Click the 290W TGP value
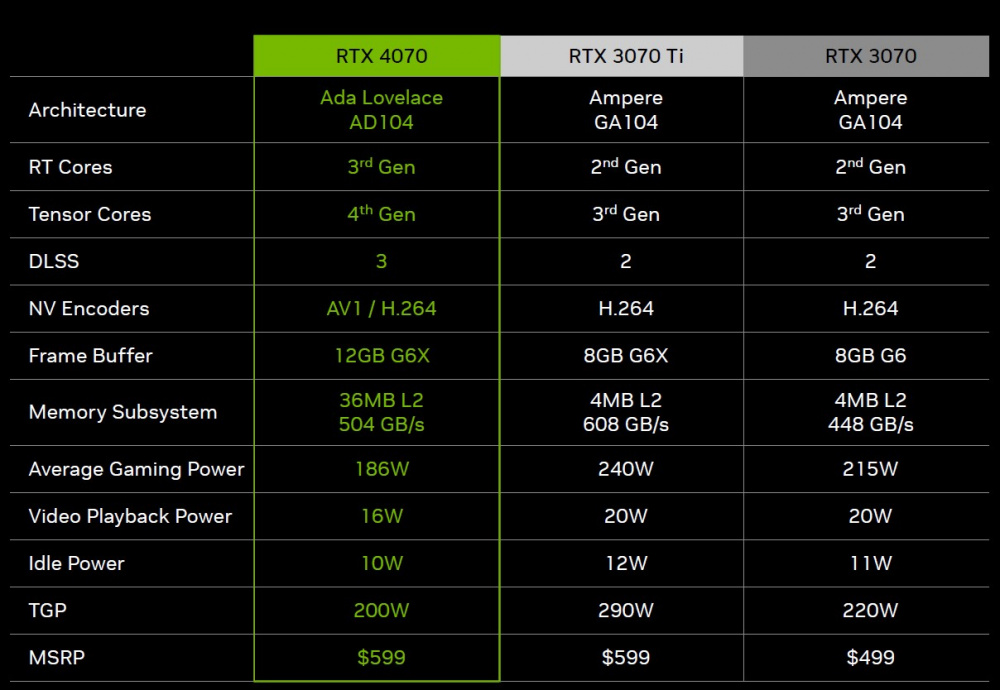Image resolution: width=1000 pixels, height=690 pixels. 626,611
